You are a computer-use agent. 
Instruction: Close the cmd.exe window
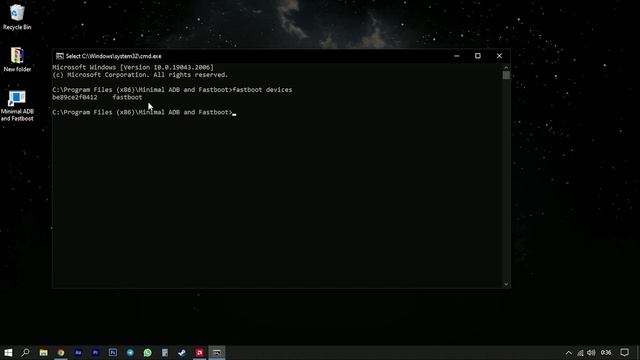[x=499, y=56]
